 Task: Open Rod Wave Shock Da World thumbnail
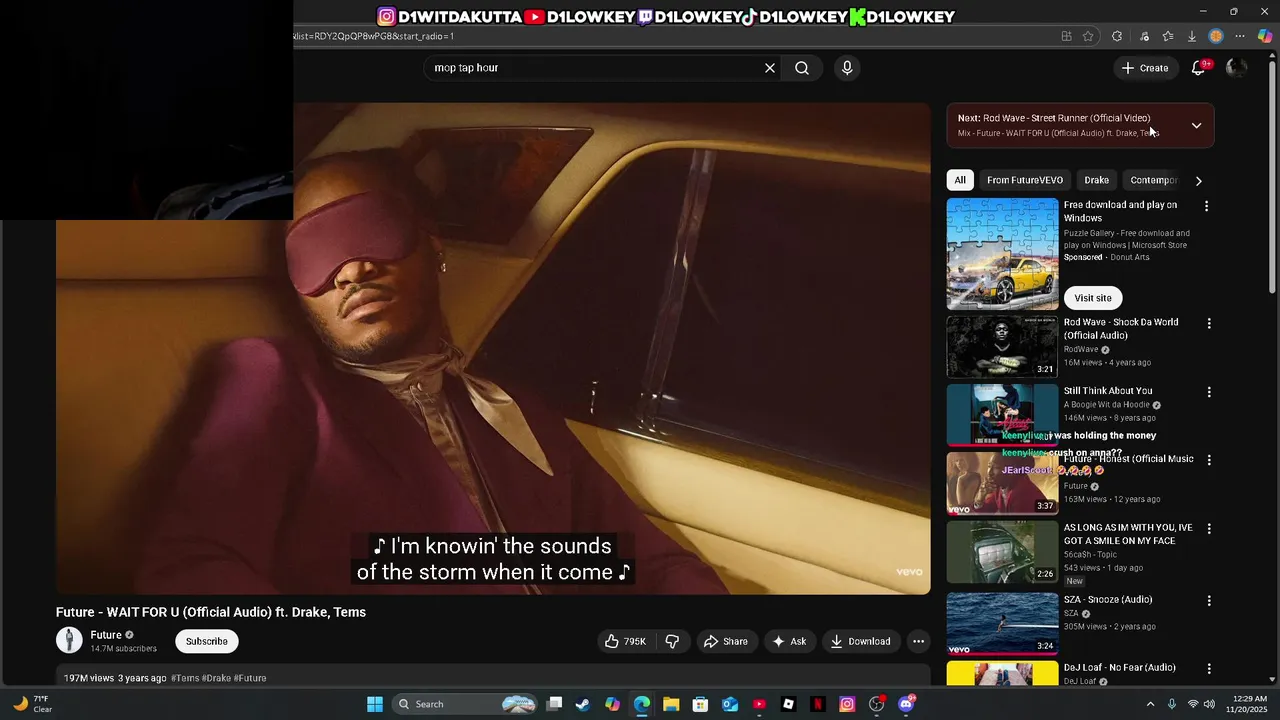tap(1002, 347)
